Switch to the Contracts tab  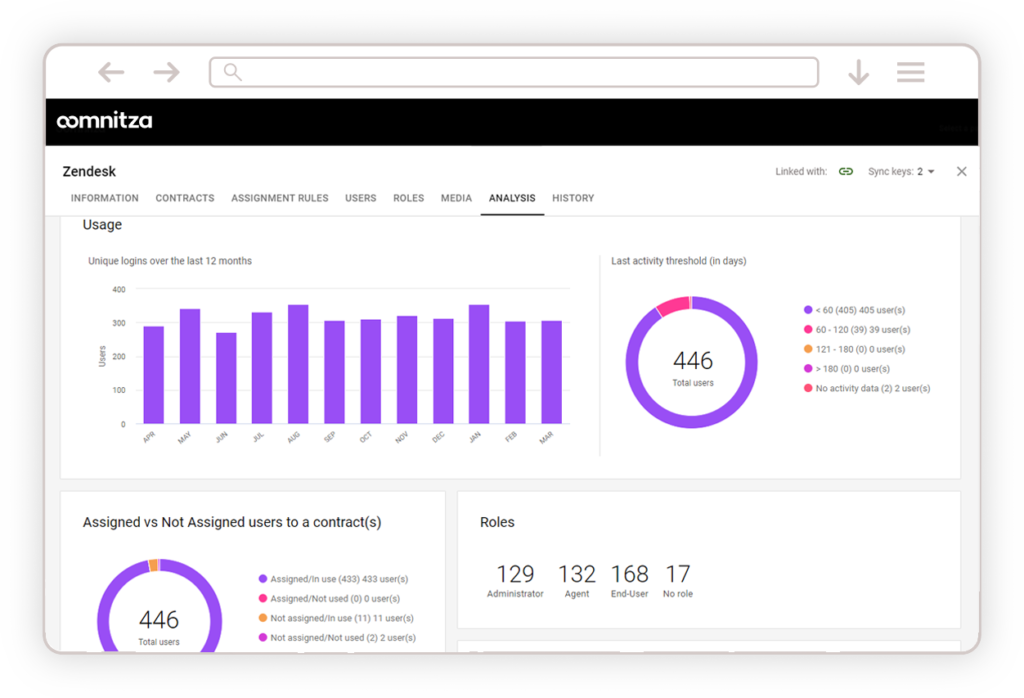pyautogui.click(x=185, y=198)
